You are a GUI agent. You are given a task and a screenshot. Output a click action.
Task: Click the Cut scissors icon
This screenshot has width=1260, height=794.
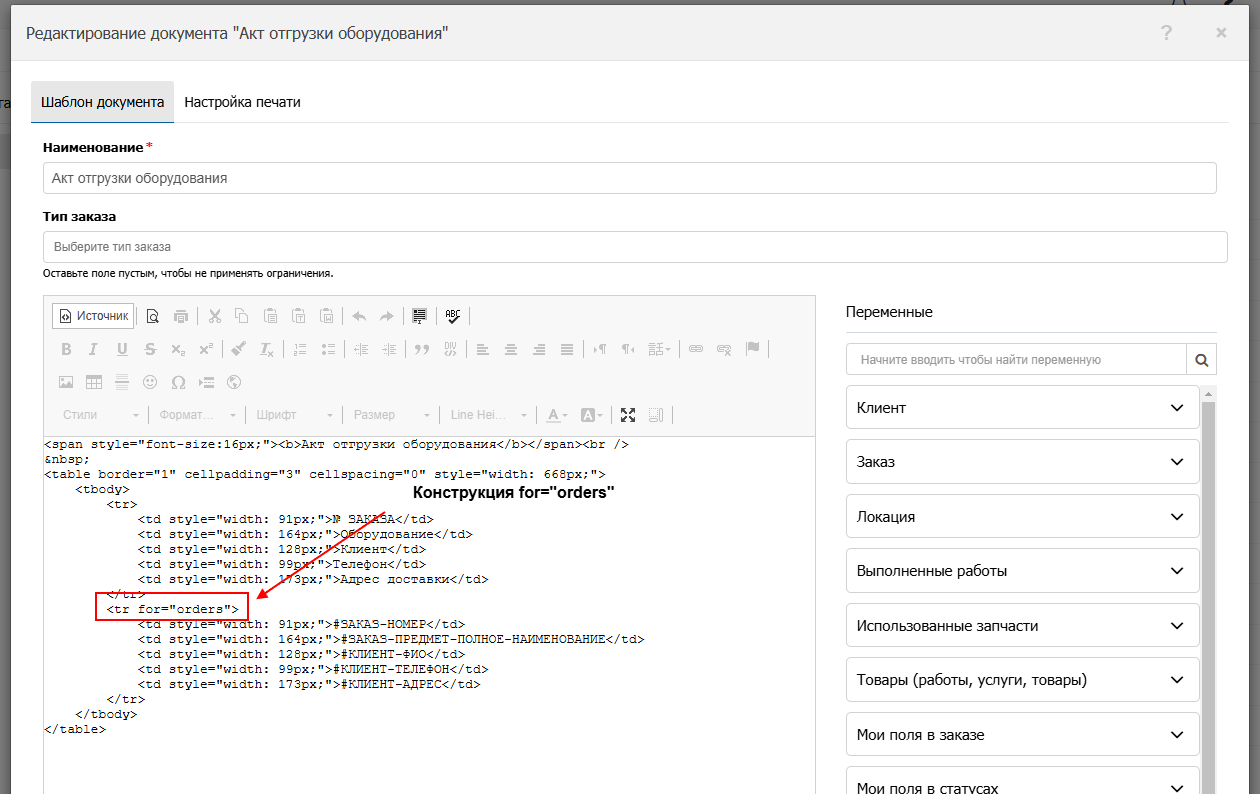pyautogui.click(x=214, y=316)
